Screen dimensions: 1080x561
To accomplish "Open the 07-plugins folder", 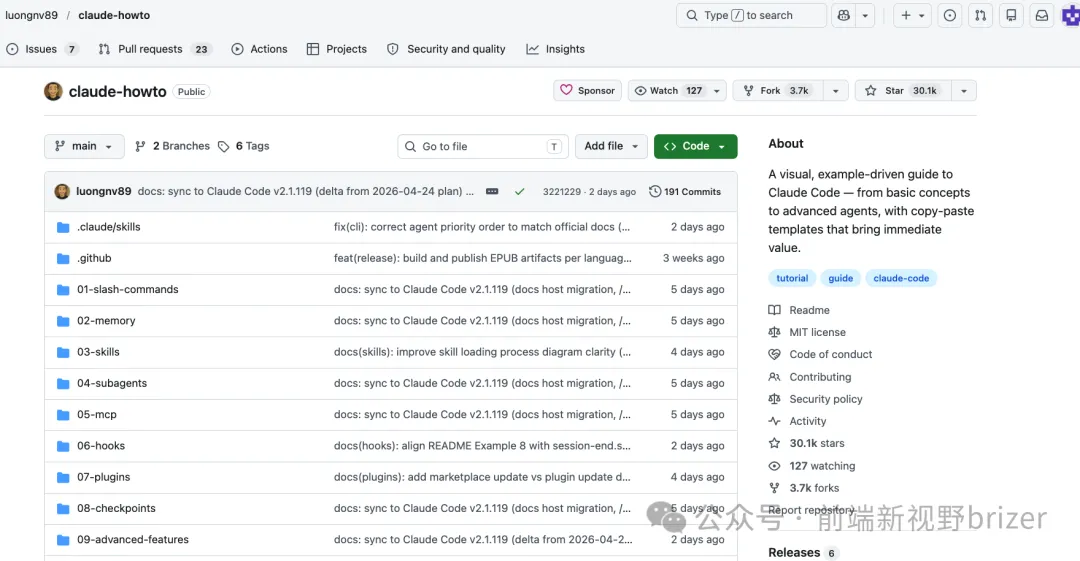I will [x=103, y=477].
